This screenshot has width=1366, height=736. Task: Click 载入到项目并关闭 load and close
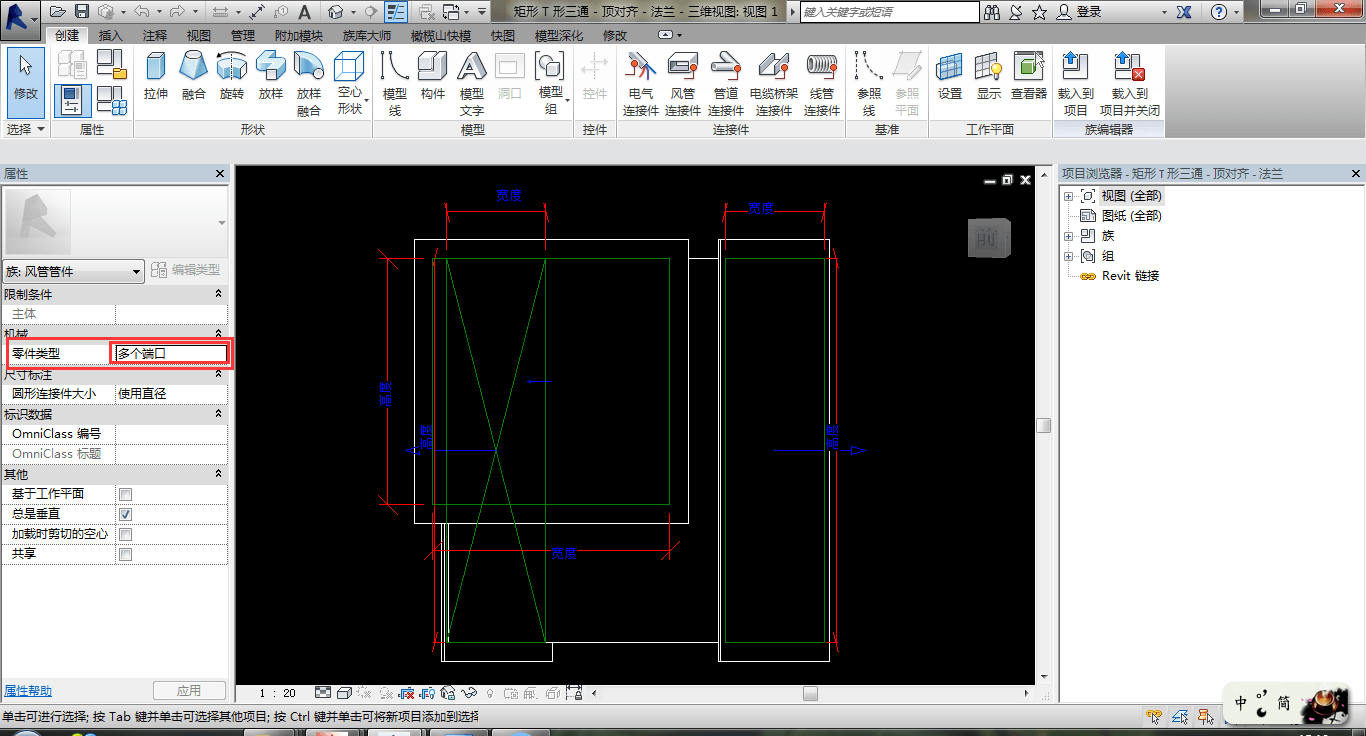point(1130,84)
